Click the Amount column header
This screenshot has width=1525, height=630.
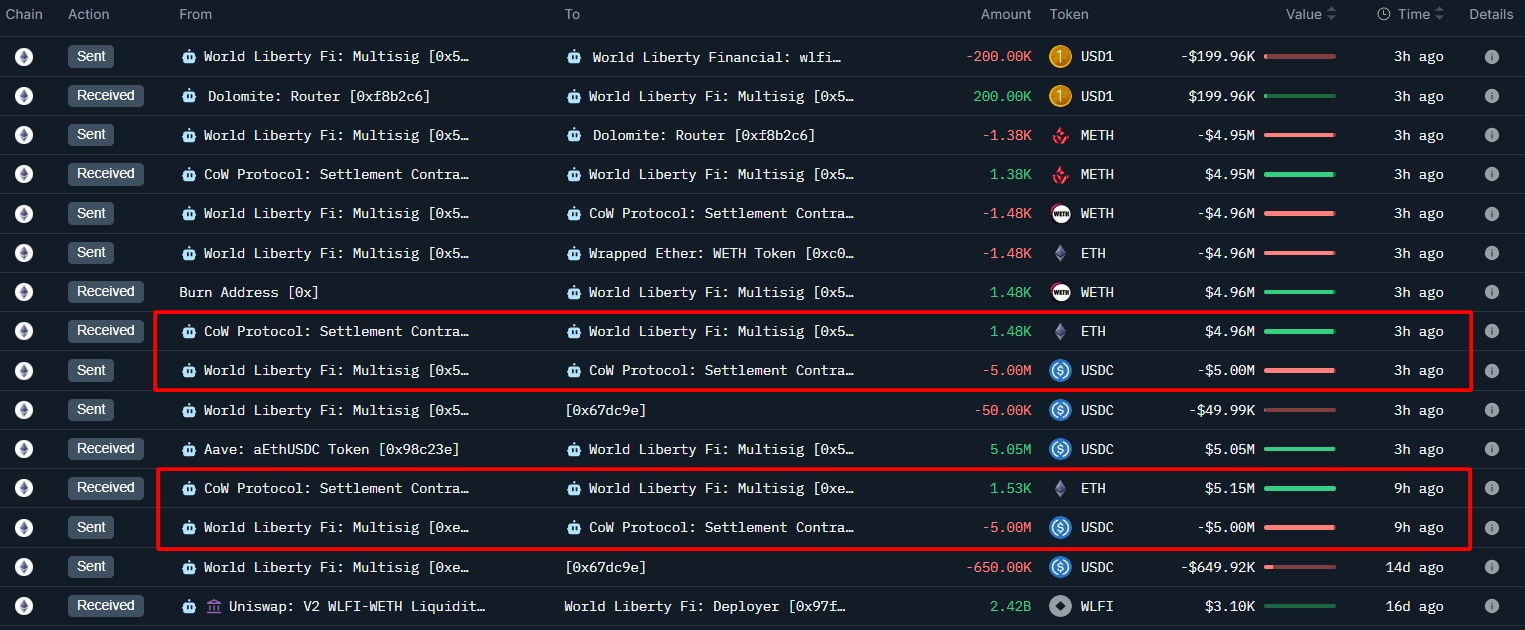(x=1006, y=14)
